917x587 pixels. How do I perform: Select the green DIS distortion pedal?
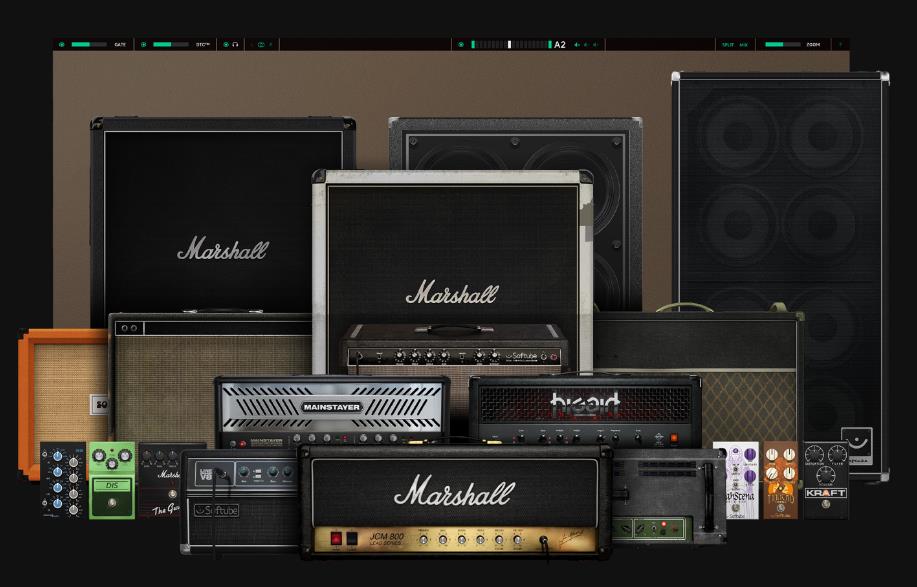[112, 481]
